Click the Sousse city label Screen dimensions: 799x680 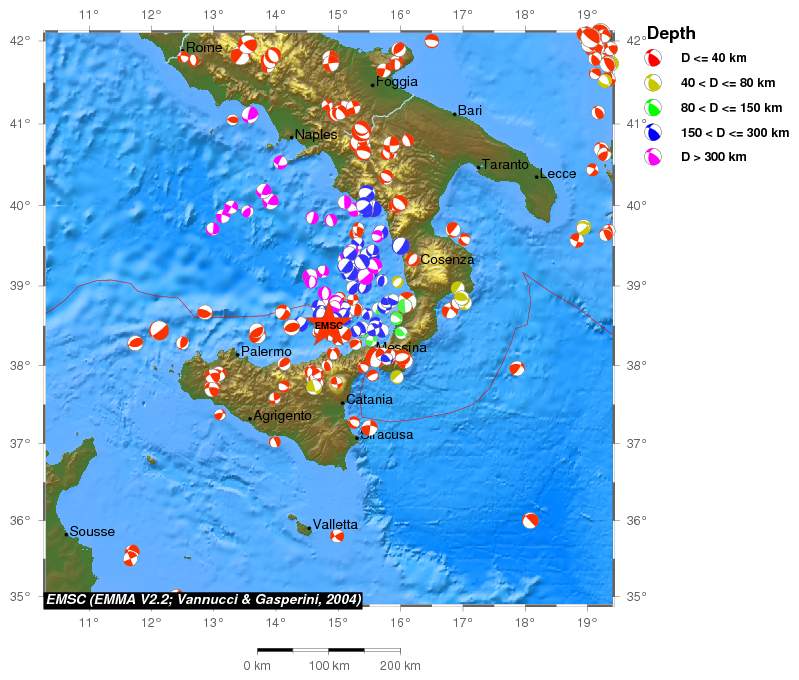[92, 532]
